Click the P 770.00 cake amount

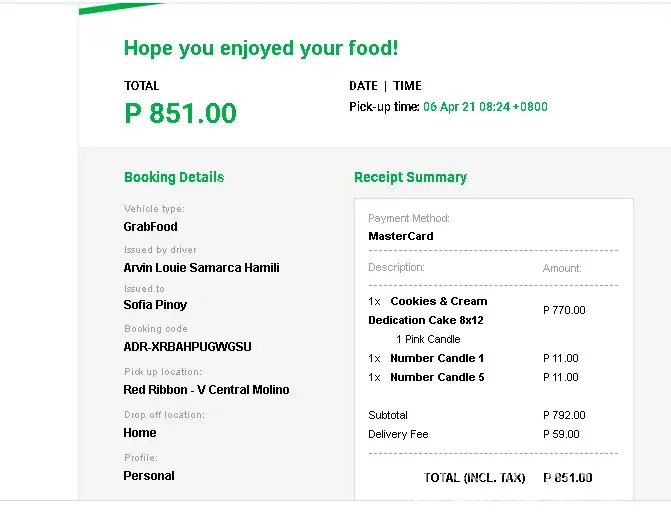pos(564,311)
